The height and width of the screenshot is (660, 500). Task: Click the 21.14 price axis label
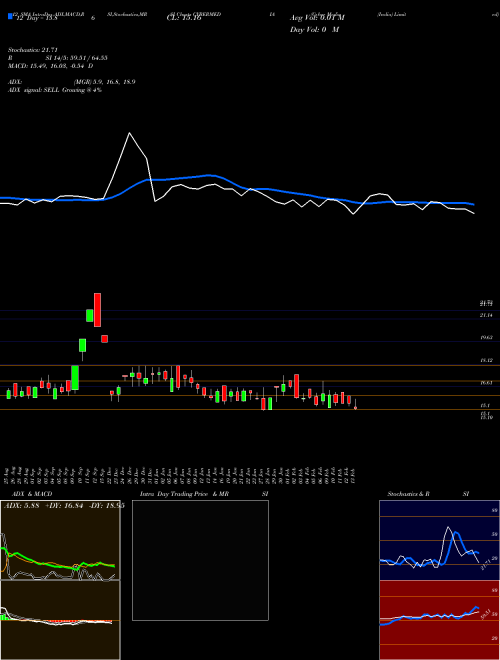(x=486, y=315)
